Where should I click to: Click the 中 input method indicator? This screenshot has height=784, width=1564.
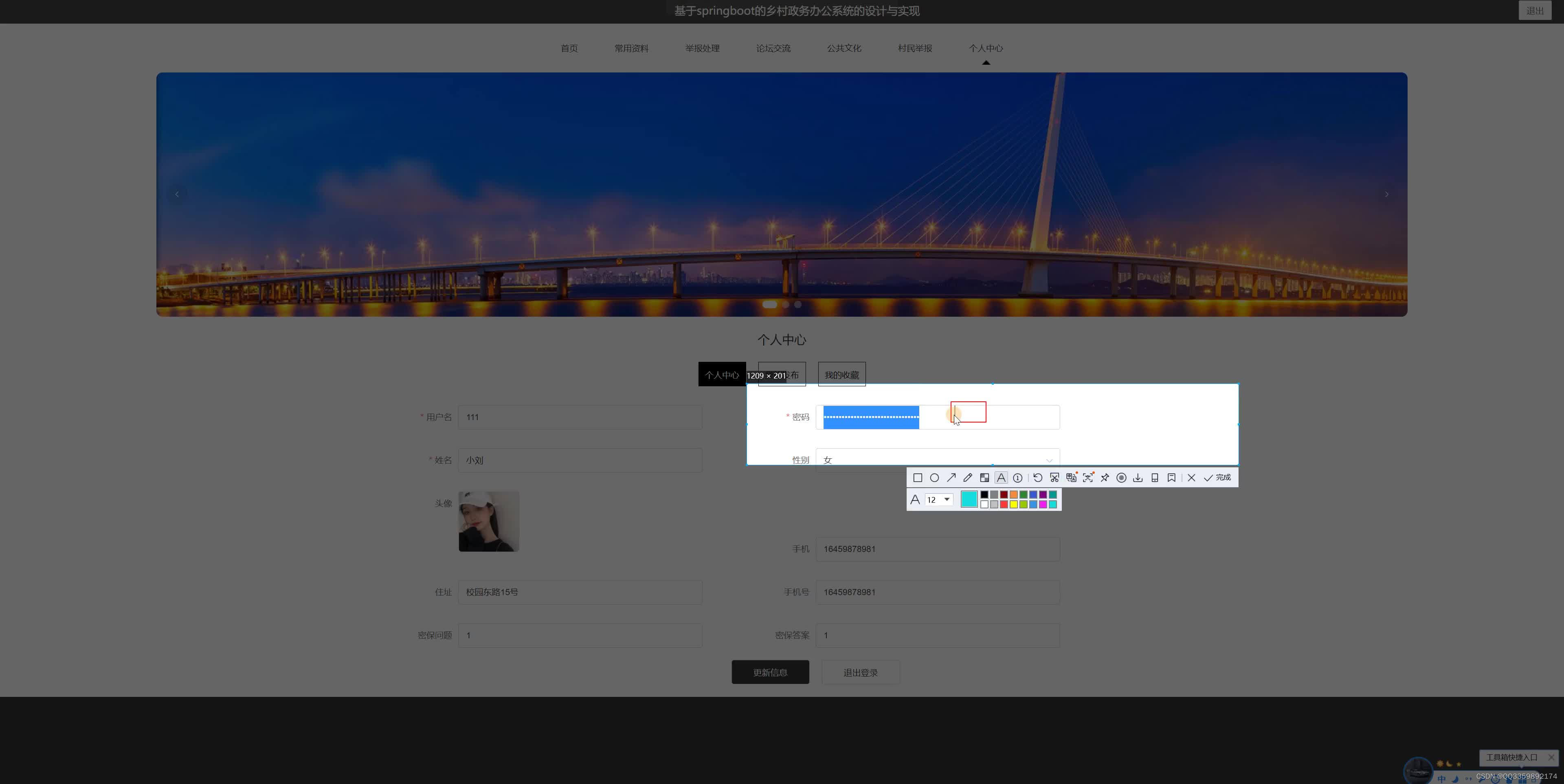point(1441,779)
